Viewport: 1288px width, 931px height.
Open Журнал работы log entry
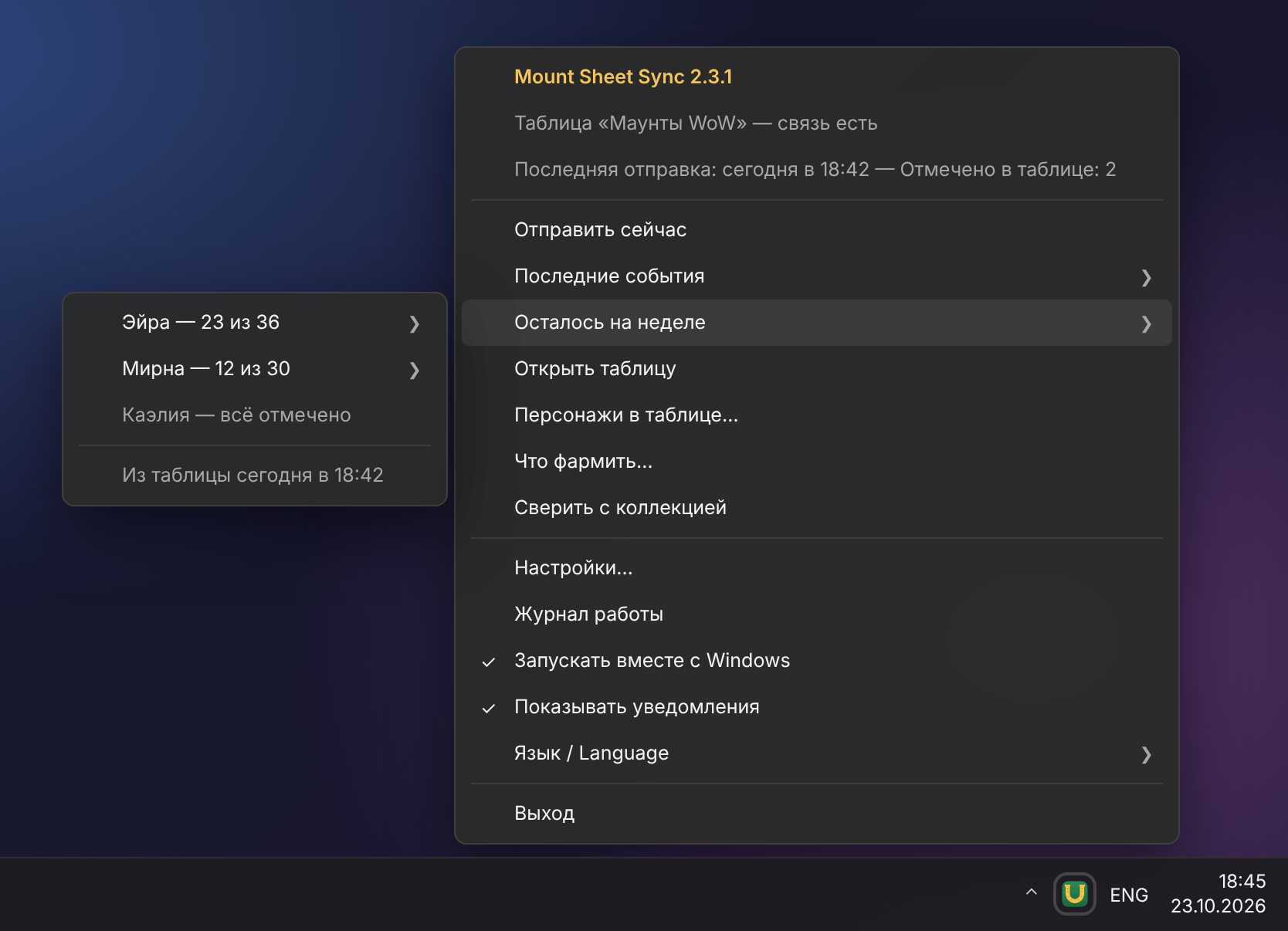(817, 614)
